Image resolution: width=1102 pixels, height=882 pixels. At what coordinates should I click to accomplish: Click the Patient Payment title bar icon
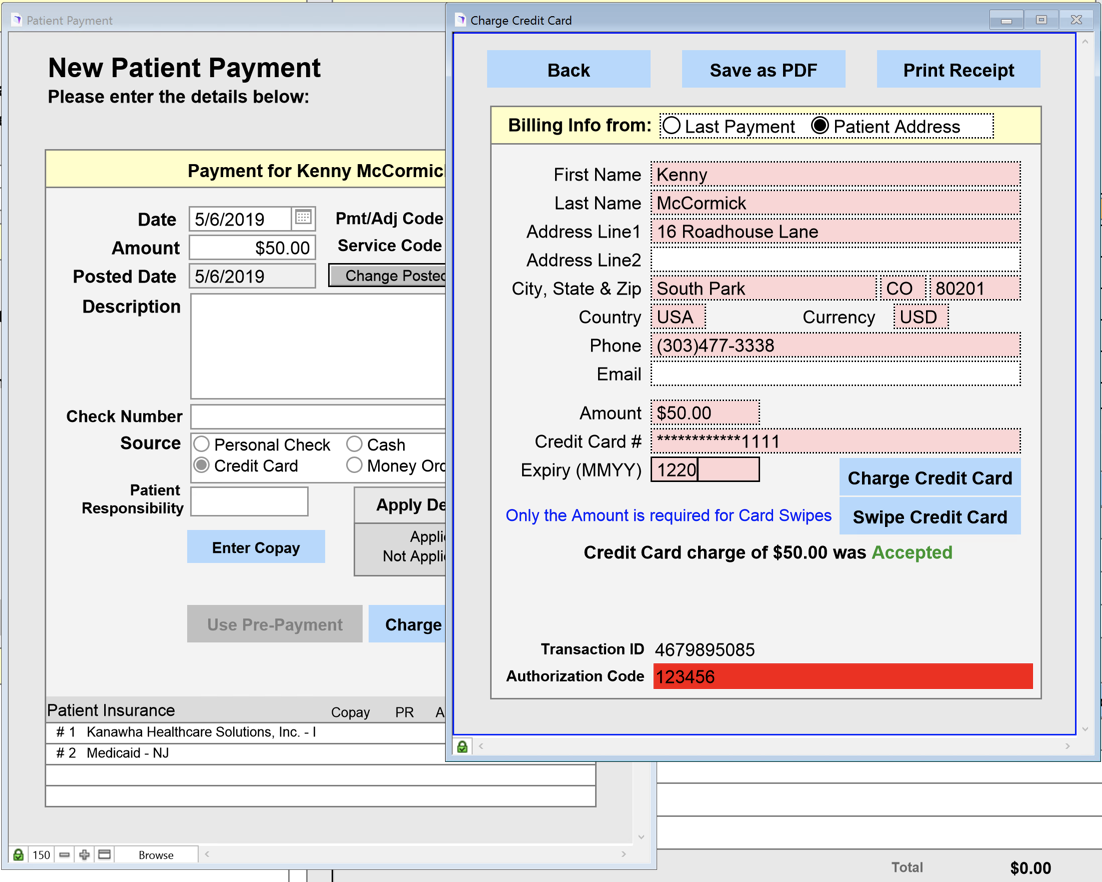pos(16,20)
